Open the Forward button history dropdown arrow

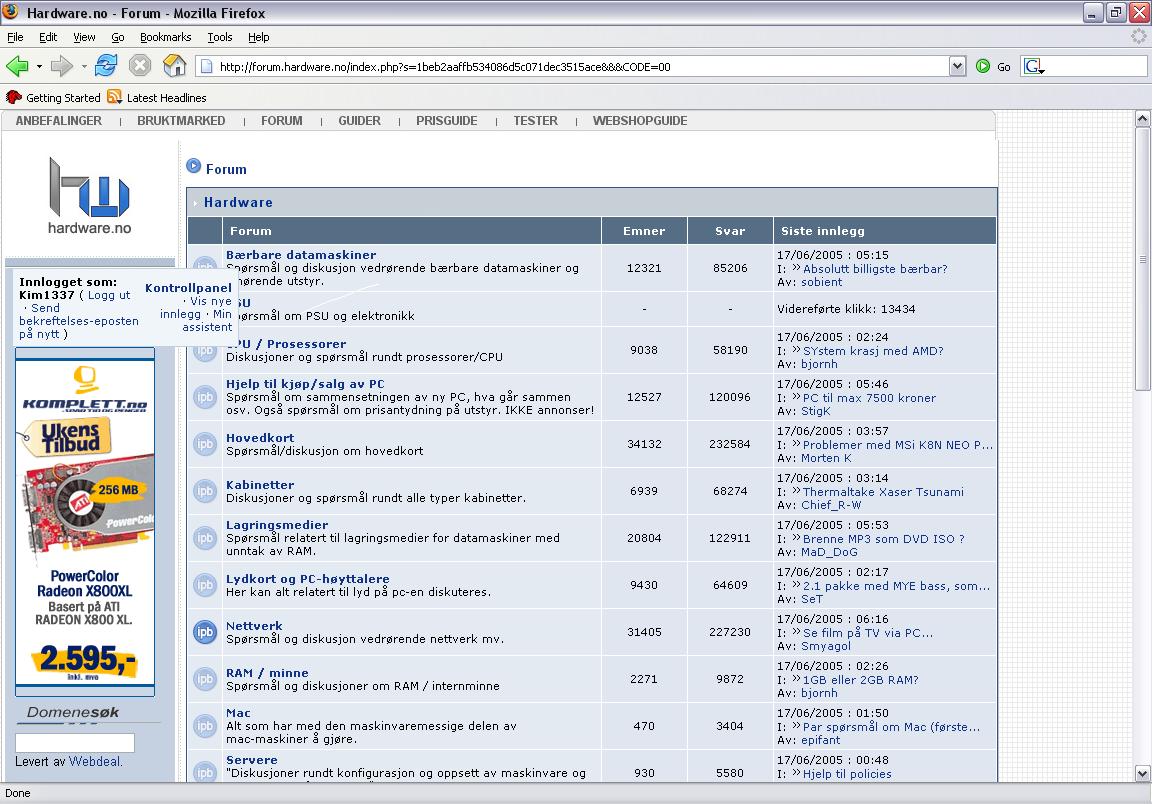click(x=83, y=66)
